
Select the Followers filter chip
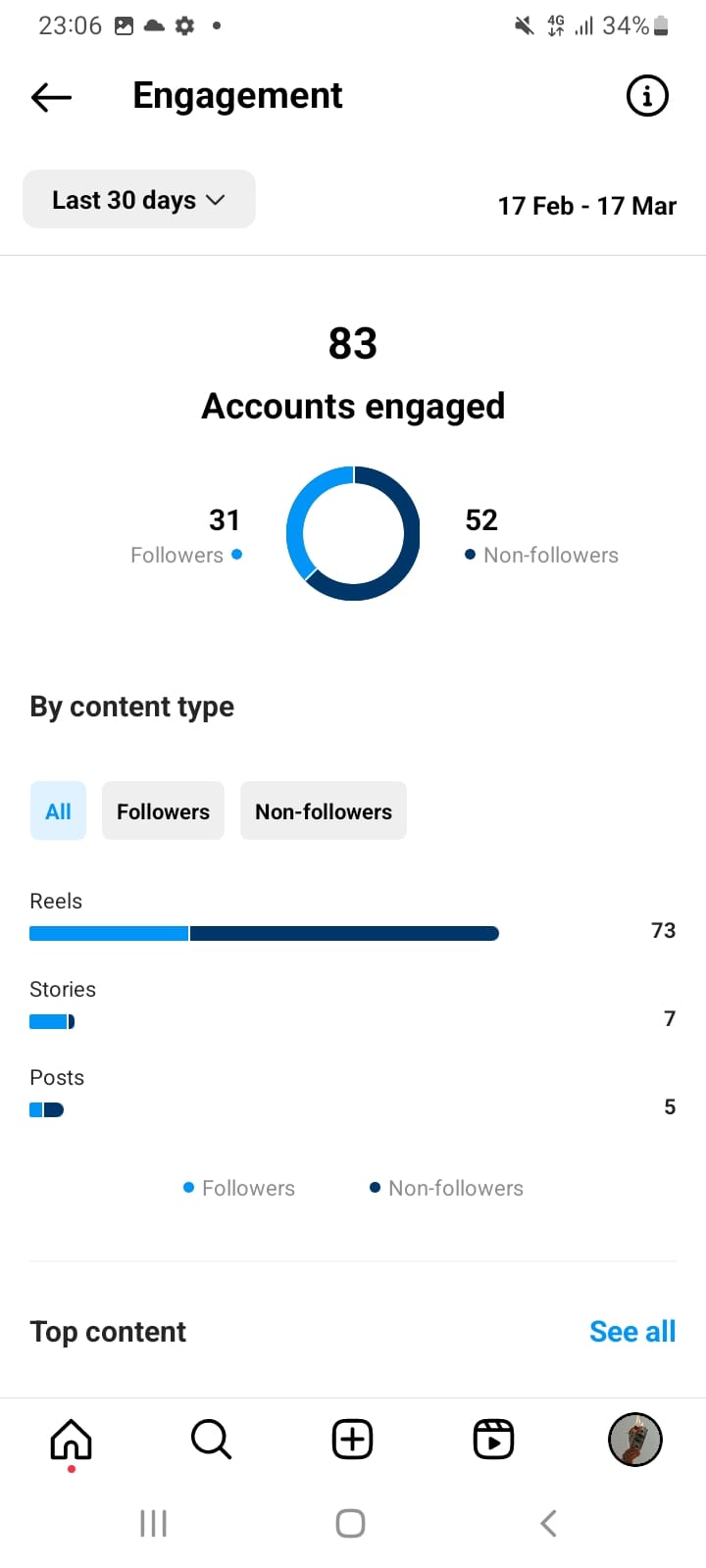pos(163,811)
